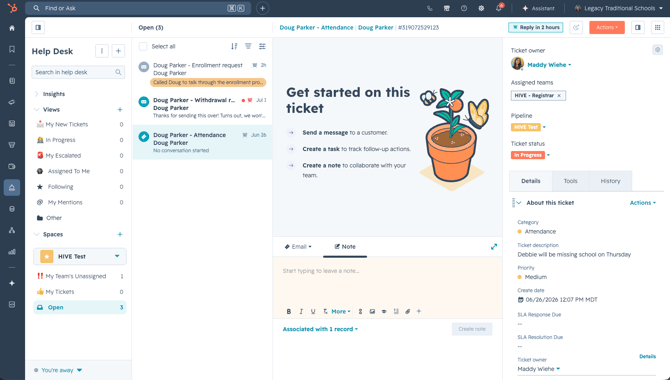Open the settings gear in top bar
This screenshot has height=380, width=670.
coord(481,8)
